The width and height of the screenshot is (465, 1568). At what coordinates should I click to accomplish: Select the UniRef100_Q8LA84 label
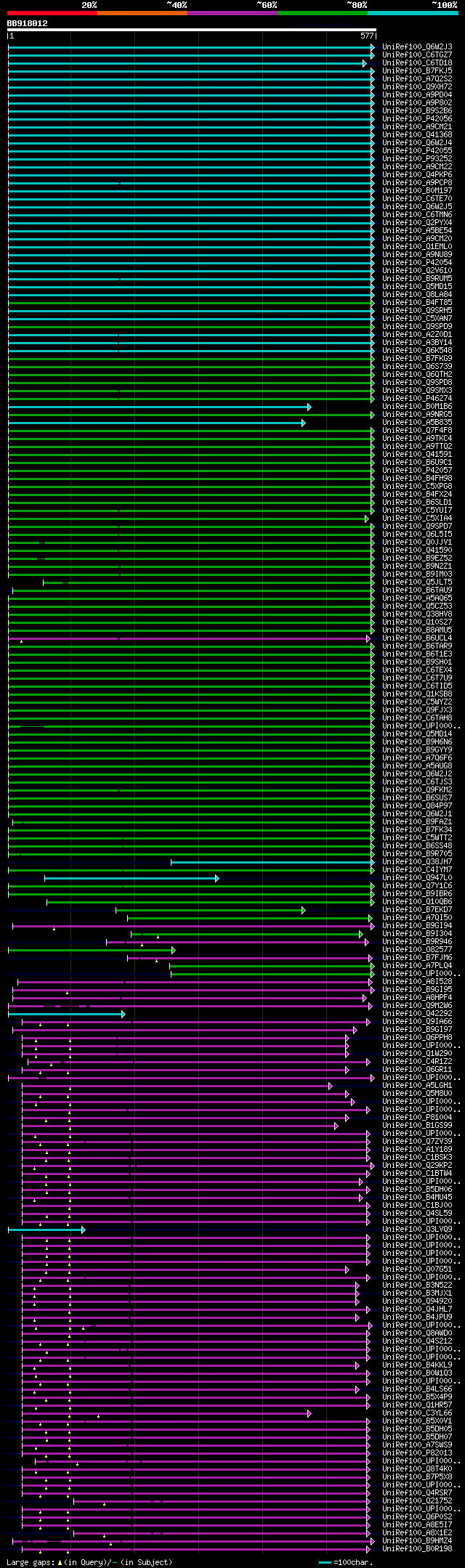point(417,294)
